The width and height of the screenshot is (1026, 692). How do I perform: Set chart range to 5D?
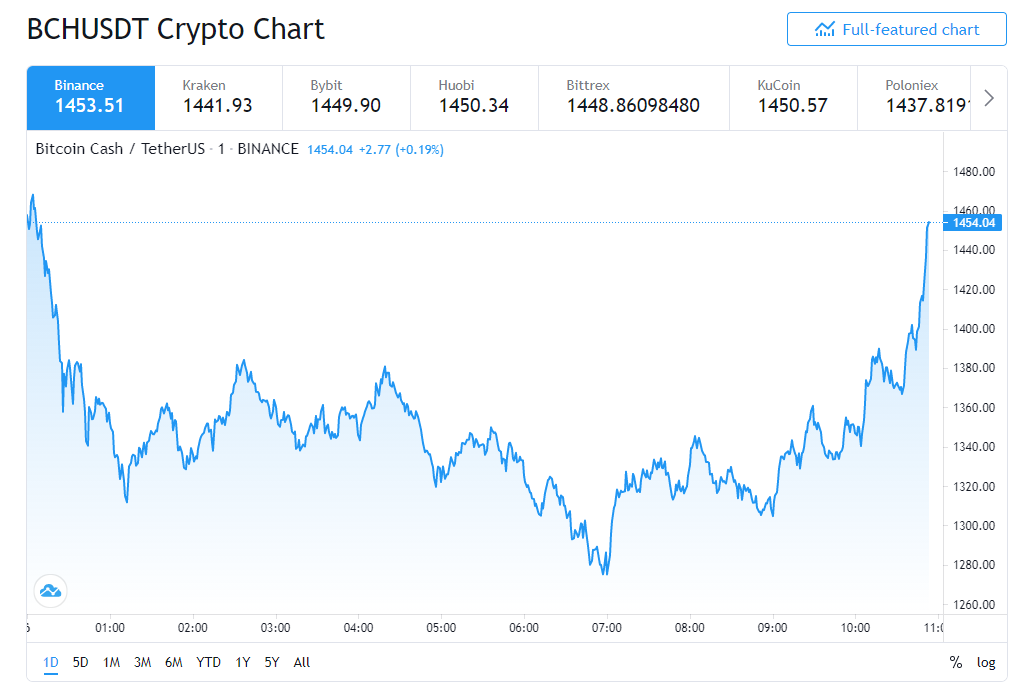click(x=80, y=663)
